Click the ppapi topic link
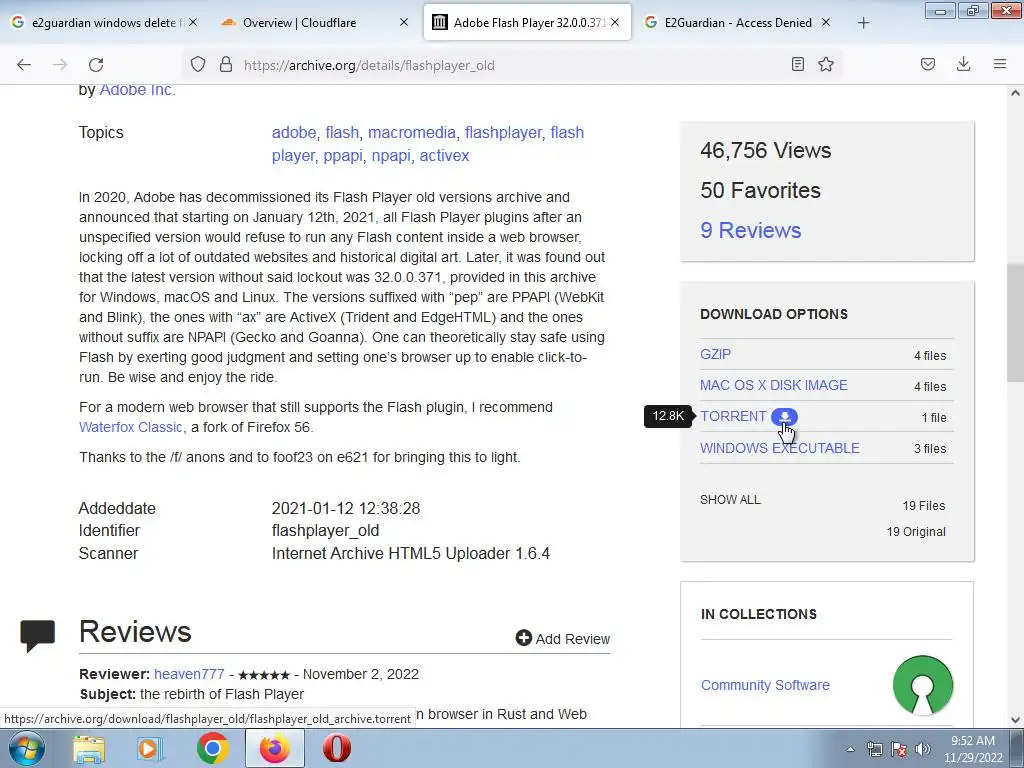Image resolution: width=1024 pixels, height=768 pixels. (x=343, y=156)
